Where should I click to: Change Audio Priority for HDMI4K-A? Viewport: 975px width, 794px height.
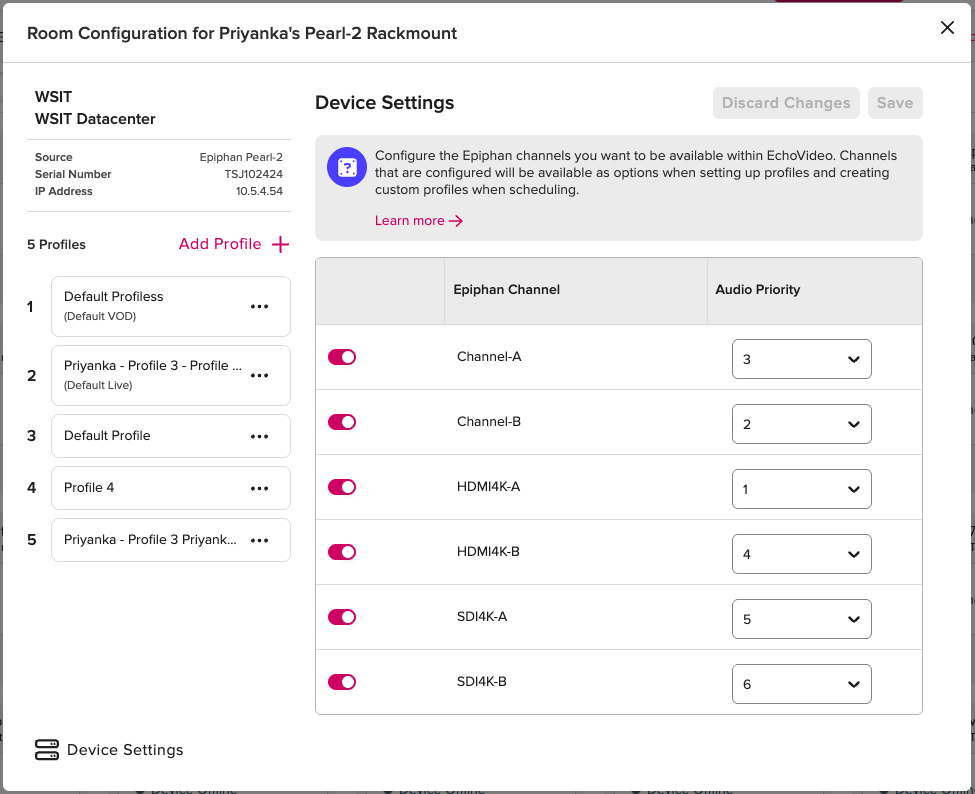[802, 489]
